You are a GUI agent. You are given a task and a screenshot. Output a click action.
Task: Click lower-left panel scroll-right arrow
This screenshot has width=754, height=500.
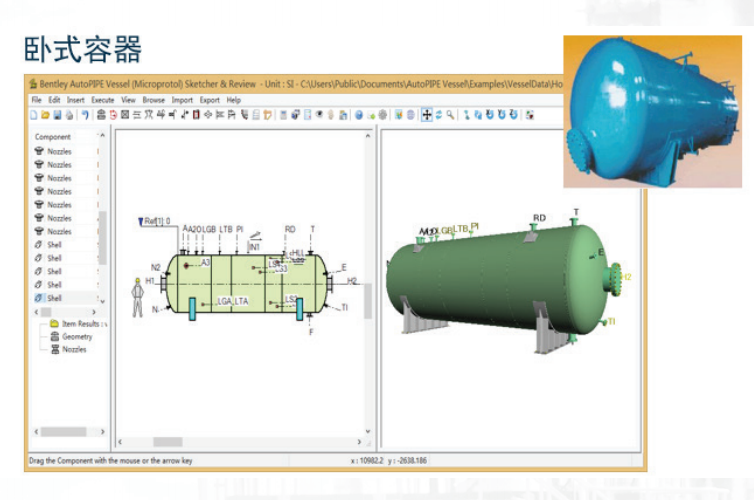(102, 432)
